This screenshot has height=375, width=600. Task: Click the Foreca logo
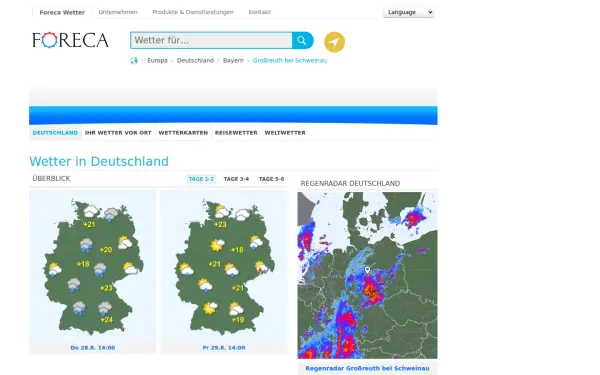coord(70,40)
